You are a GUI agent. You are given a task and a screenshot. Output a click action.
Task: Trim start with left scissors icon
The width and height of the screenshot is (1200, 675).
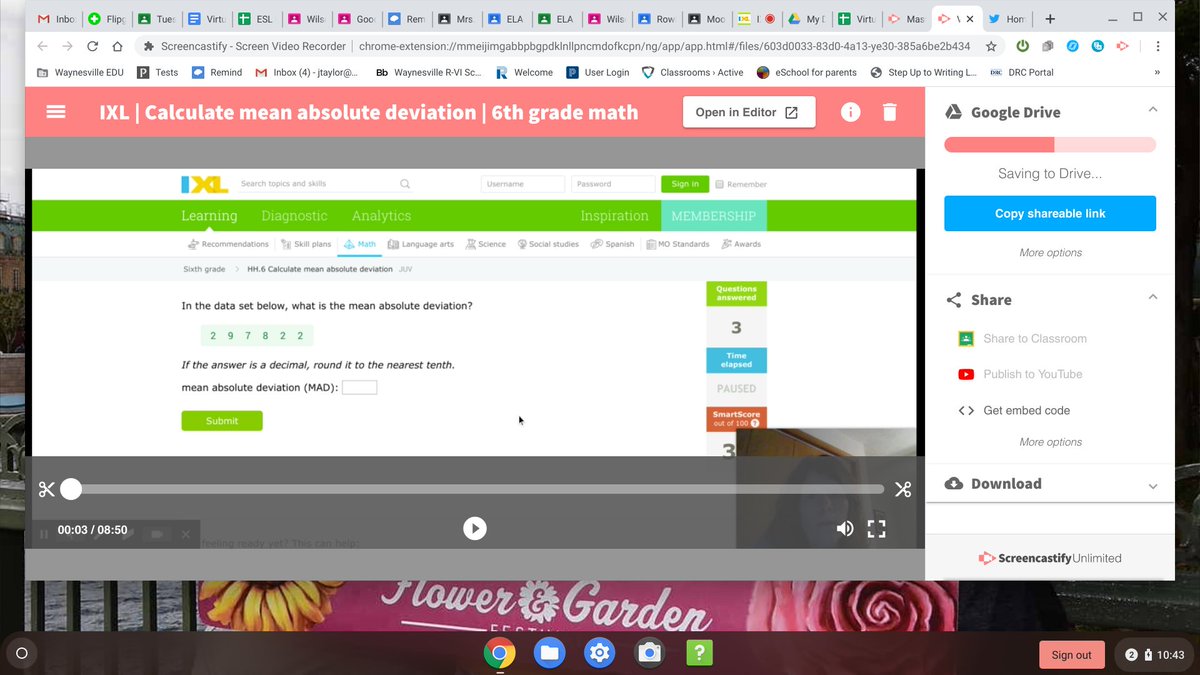(47, 489)
